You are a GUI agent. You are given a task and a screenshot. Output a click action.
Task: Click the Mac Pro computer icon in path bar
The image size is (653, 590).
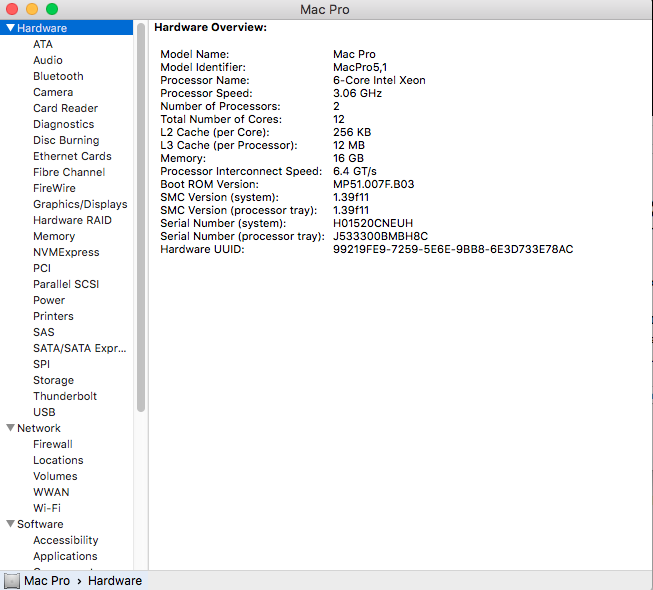click(12, 580)
